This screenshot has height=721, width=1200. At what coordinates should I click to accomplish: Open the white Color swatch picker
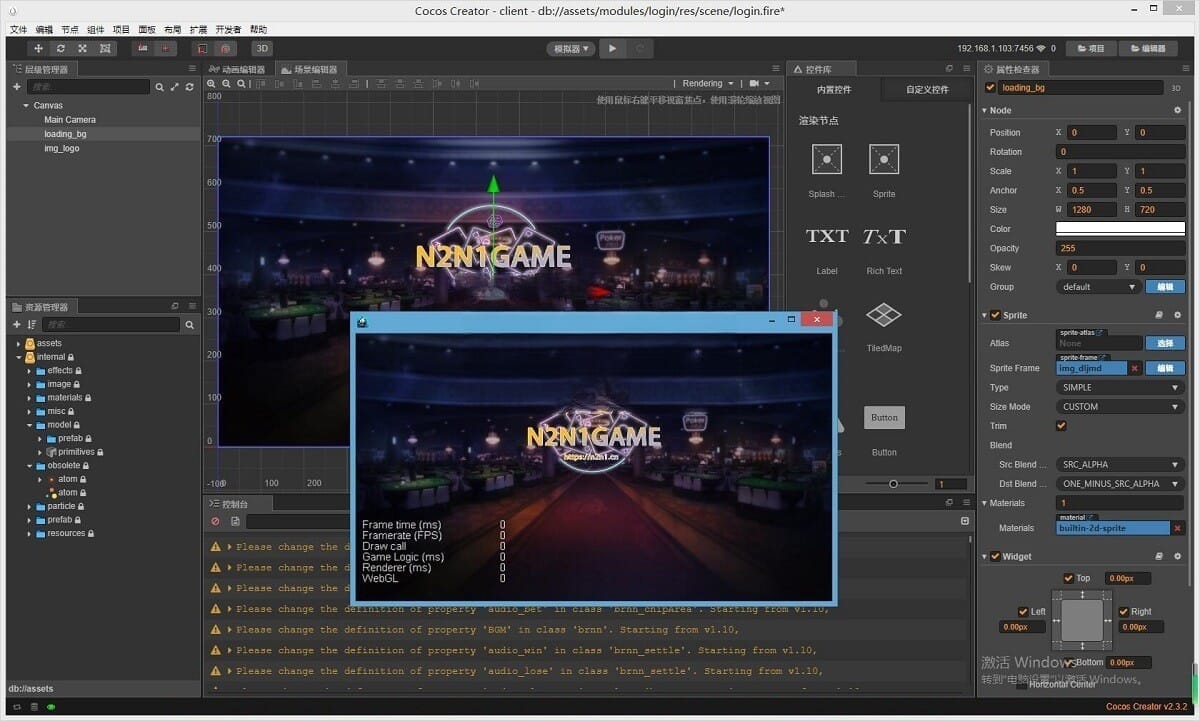[x=1120, y=229]
